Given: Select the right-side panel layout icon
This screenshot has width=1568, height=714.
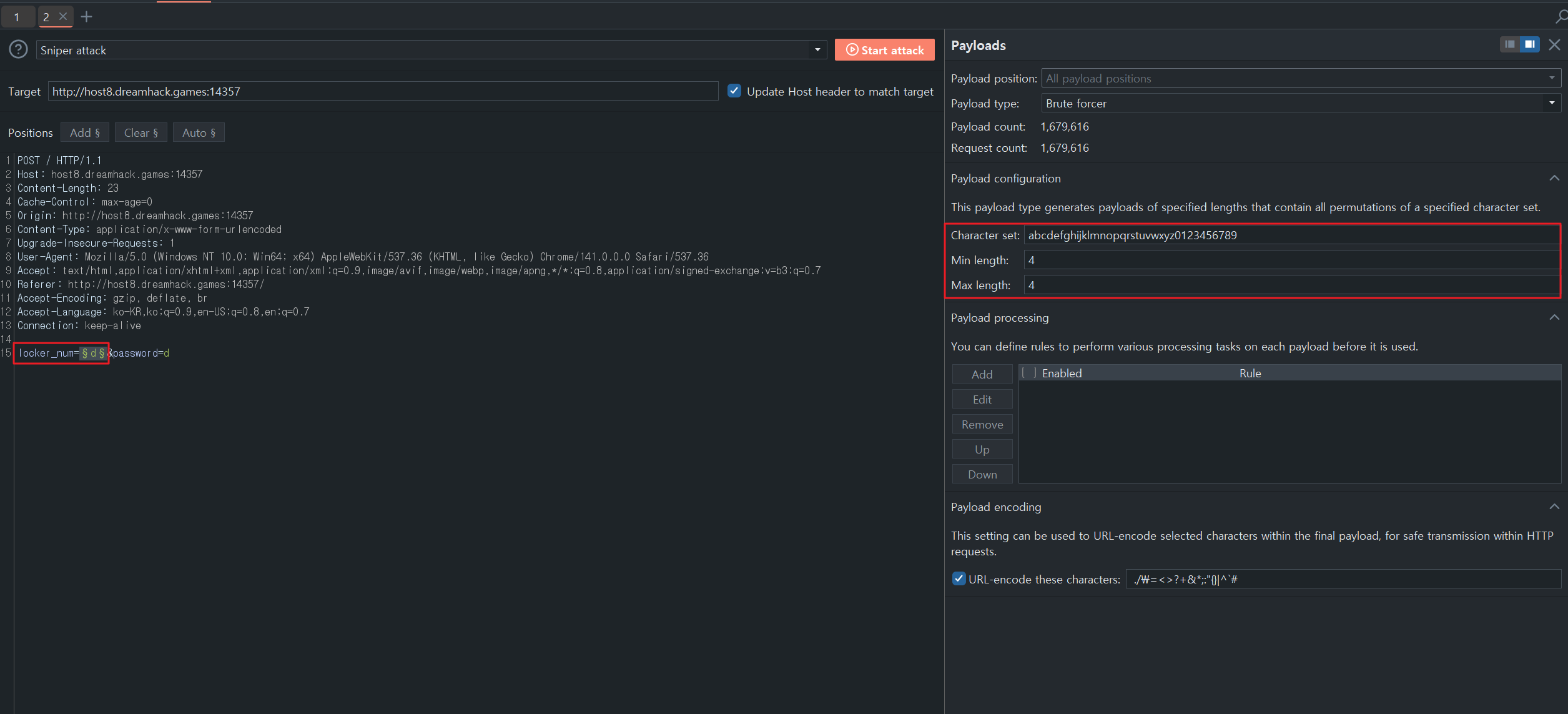Looking at the screenshot, I should click(x=1529, y=44).
